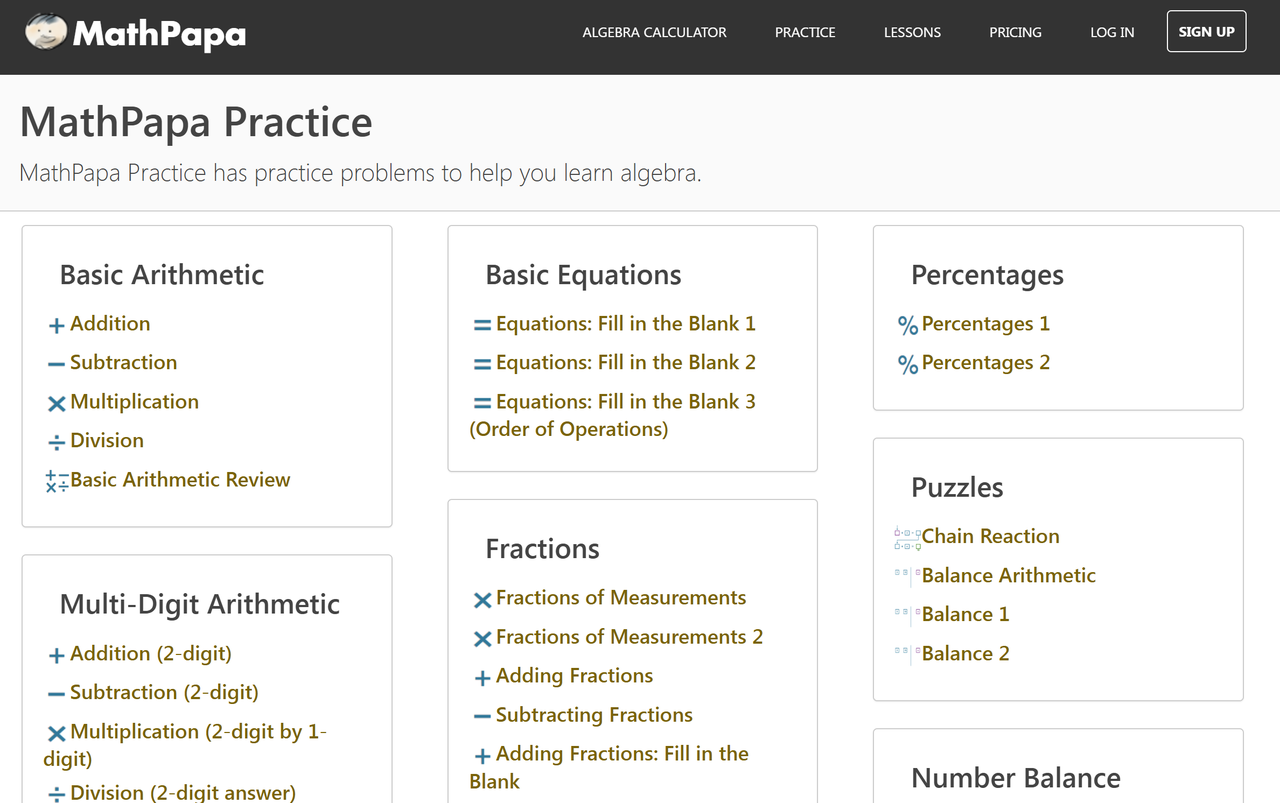
Task: Click the minus icon beside Subtraction
Action: 57,364
